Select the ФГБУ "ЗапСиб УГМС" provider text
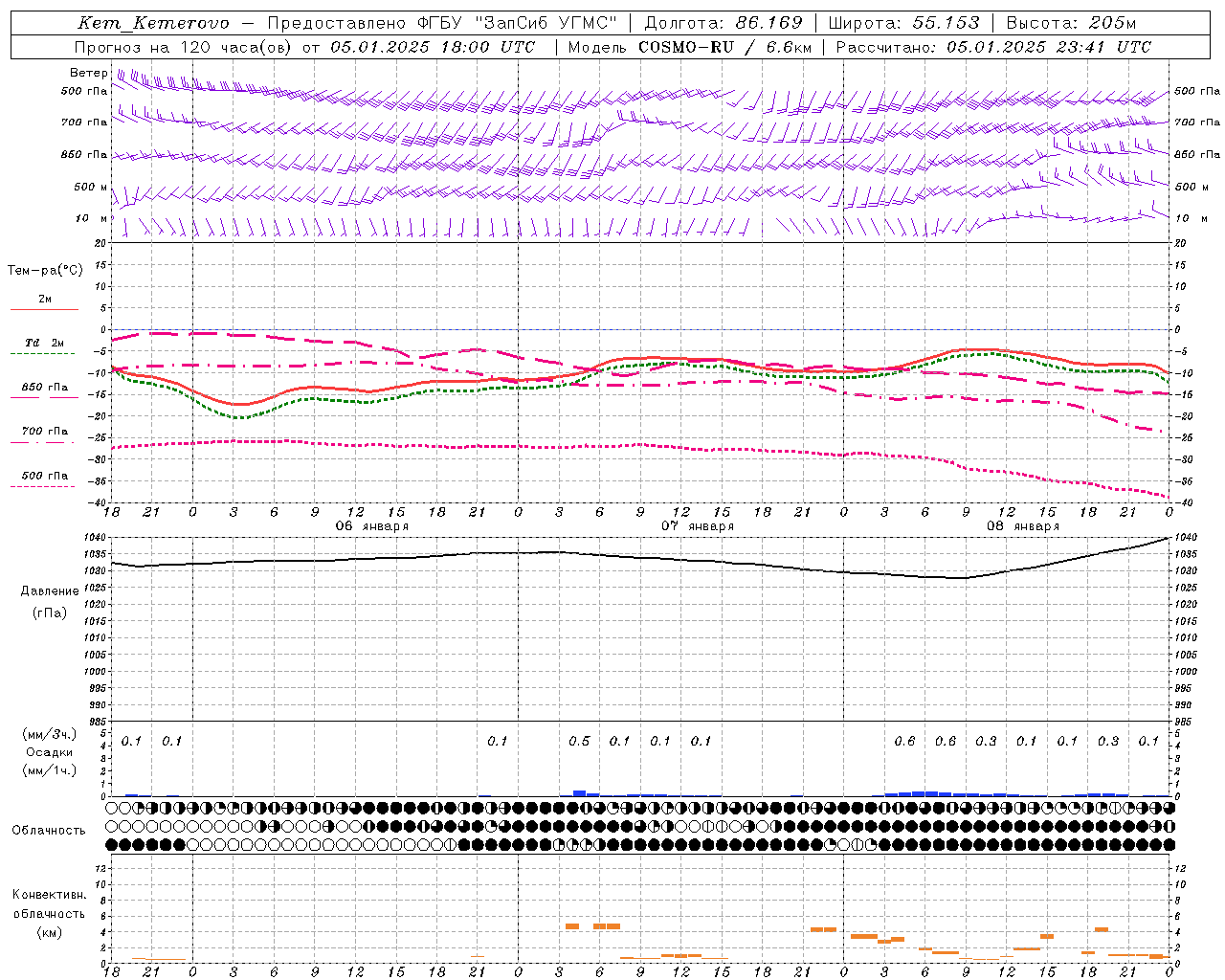The height and width of the screenshot is (980, 1225). [x=518, y=23]
